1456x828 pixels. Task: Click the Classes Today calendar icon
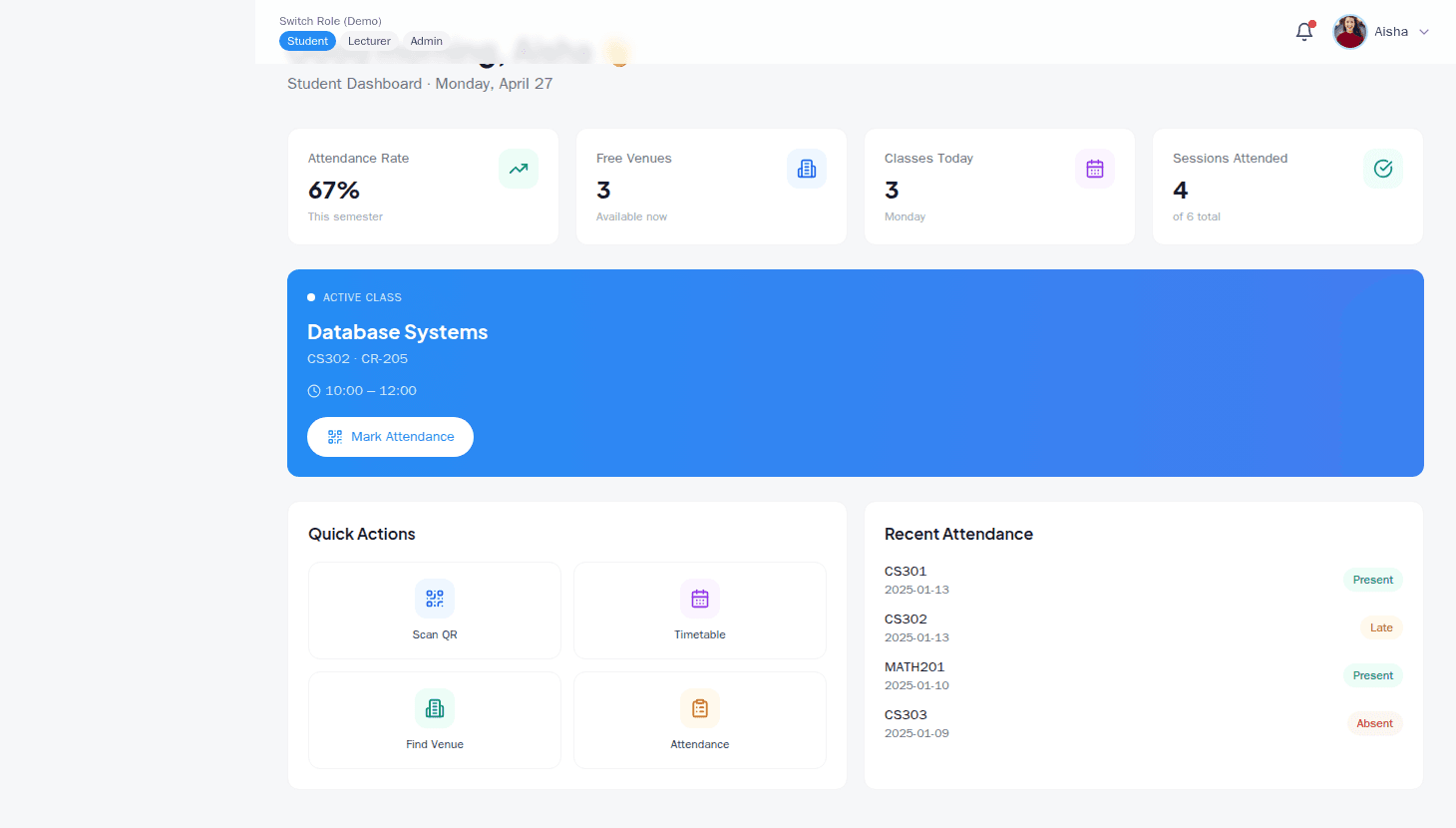click(1095, 169)
